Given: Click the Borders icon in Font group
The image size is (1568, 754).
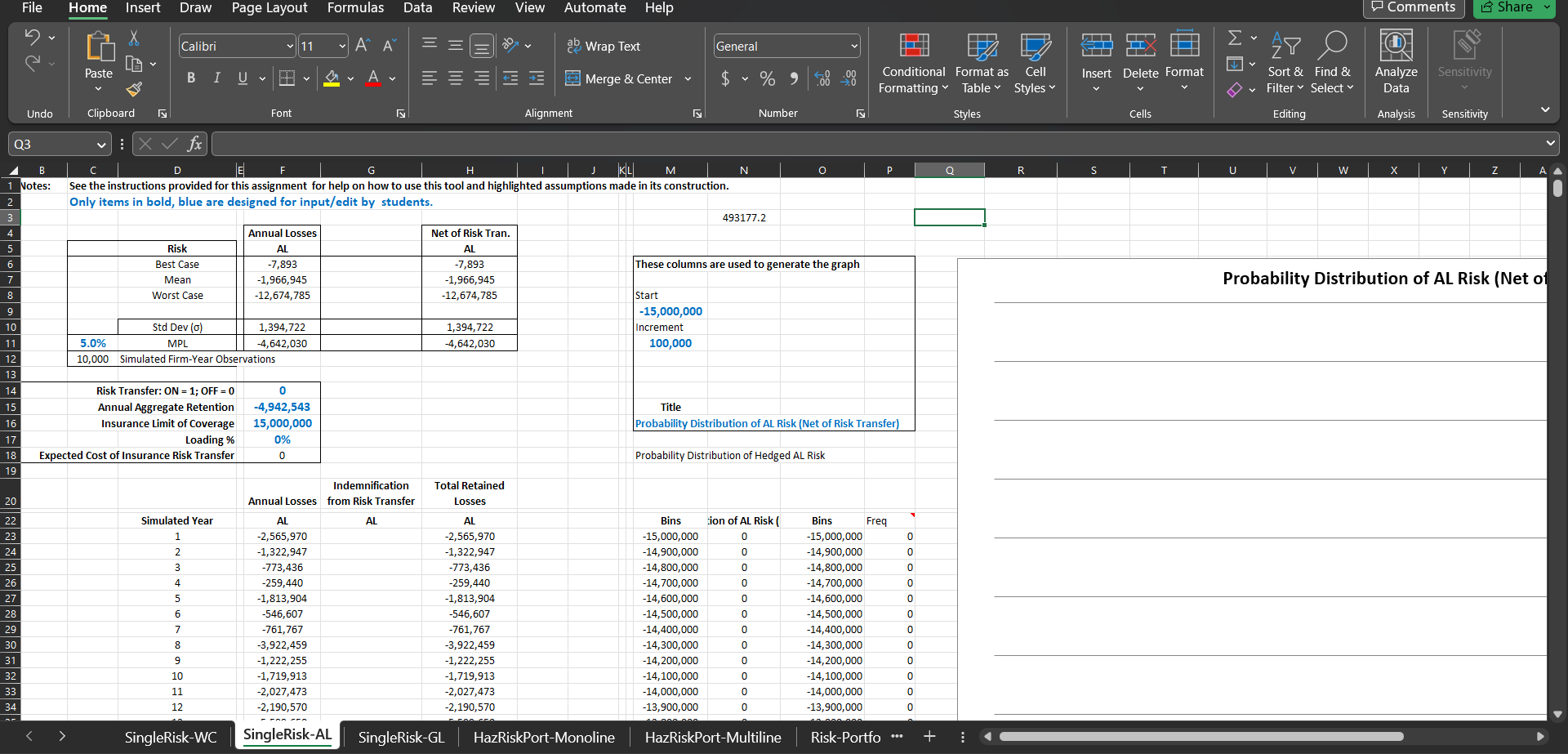Looking at the screenshot, I should pos(287,78).
